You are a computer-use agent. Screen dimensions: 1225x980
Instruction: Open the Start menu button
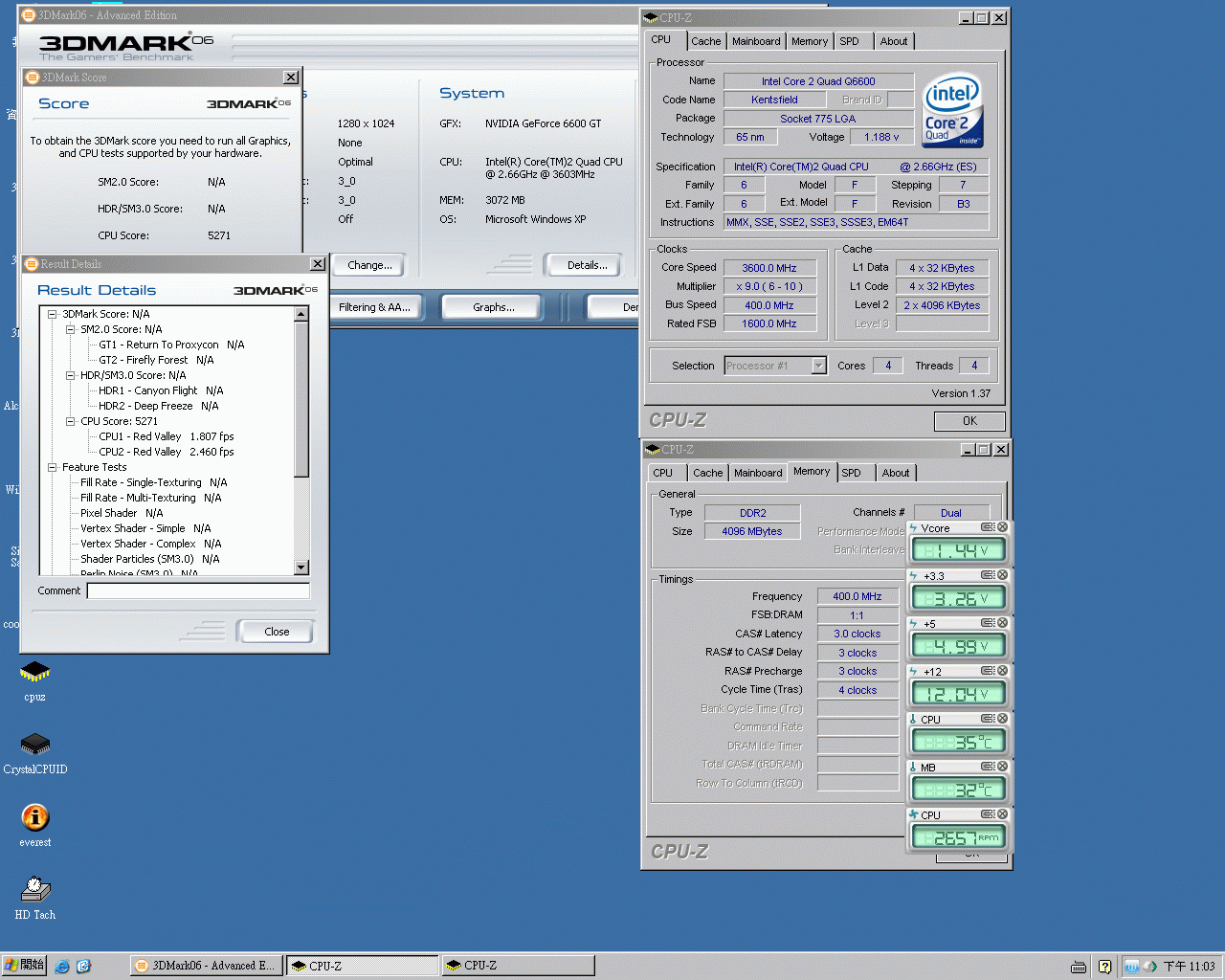pos(24,966)
